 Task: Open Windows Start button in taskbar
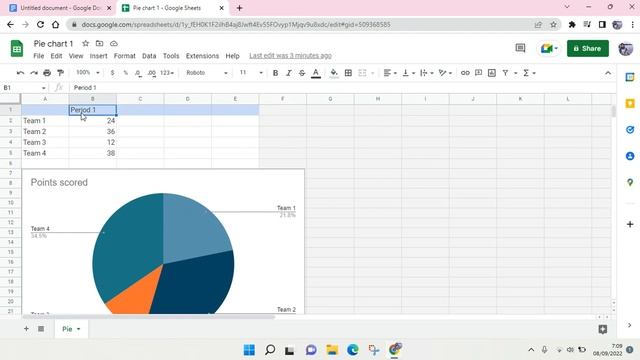point(249,350)
